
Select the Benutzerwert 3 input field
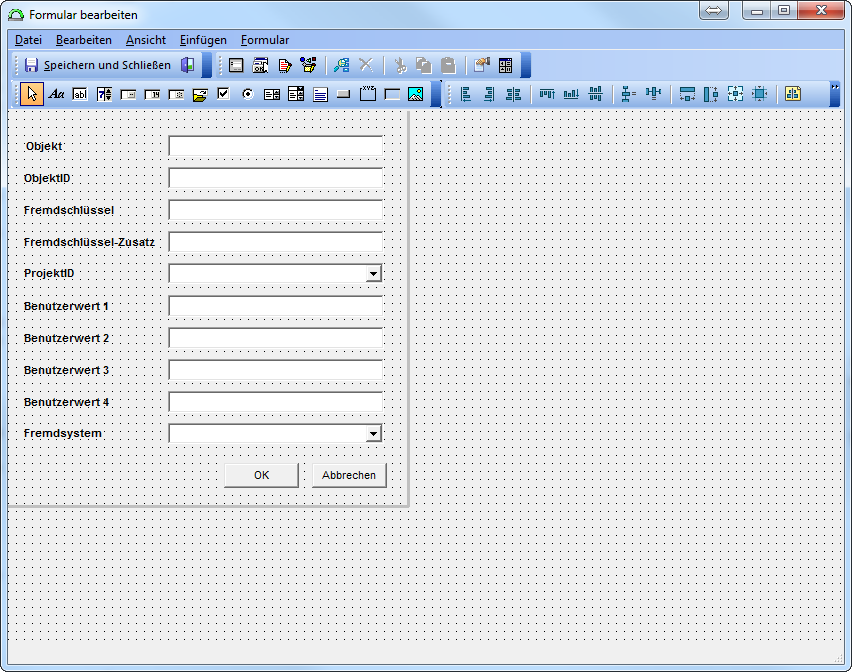click(x=275, y=370)
